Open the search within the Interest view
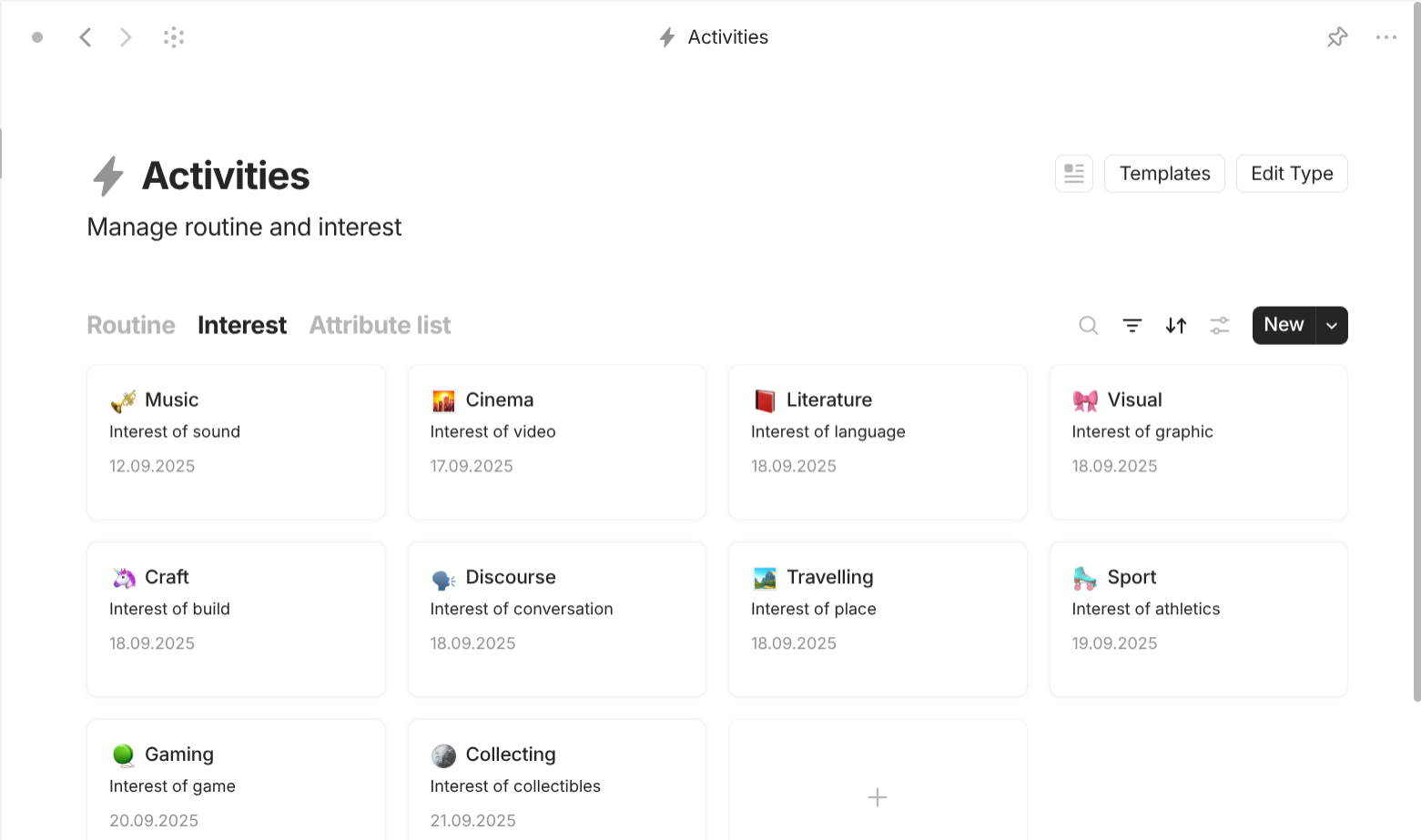 click(x=1088, y=325)
